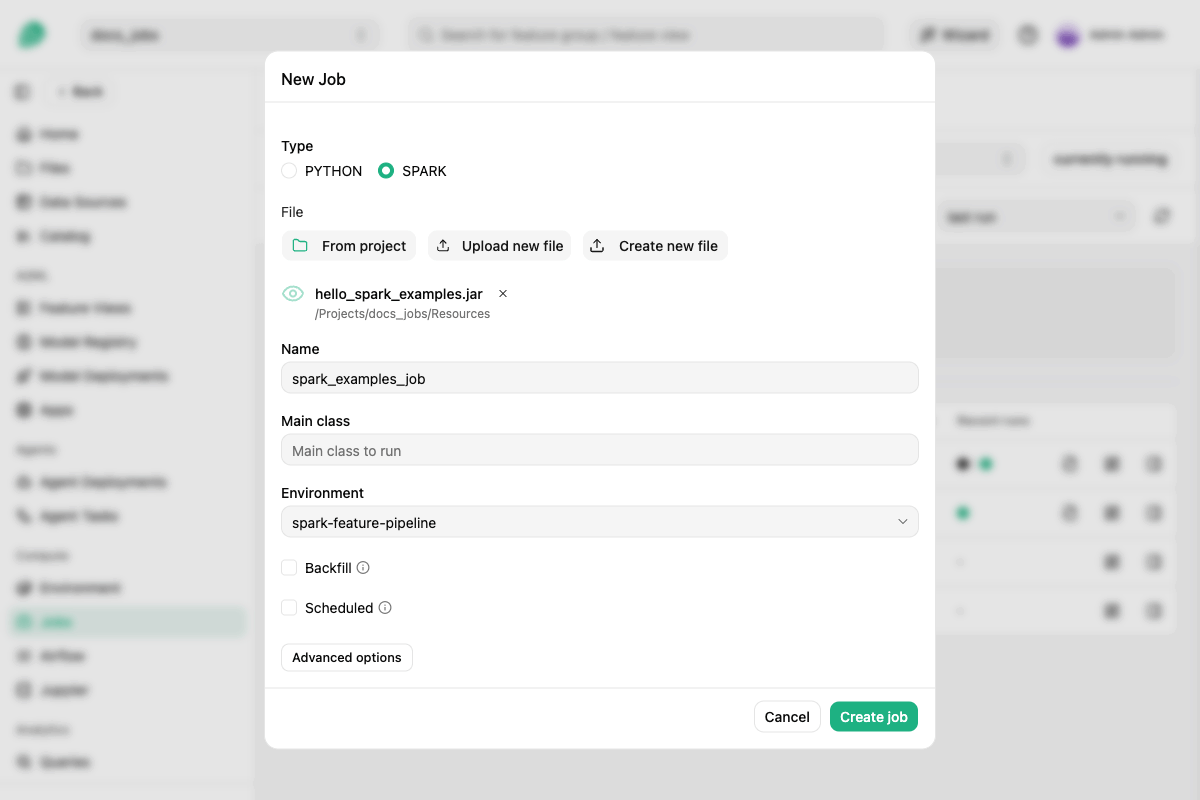
Task: Click the Hopsworks logo in the top-left corner
Action: [x=31, y=35]
